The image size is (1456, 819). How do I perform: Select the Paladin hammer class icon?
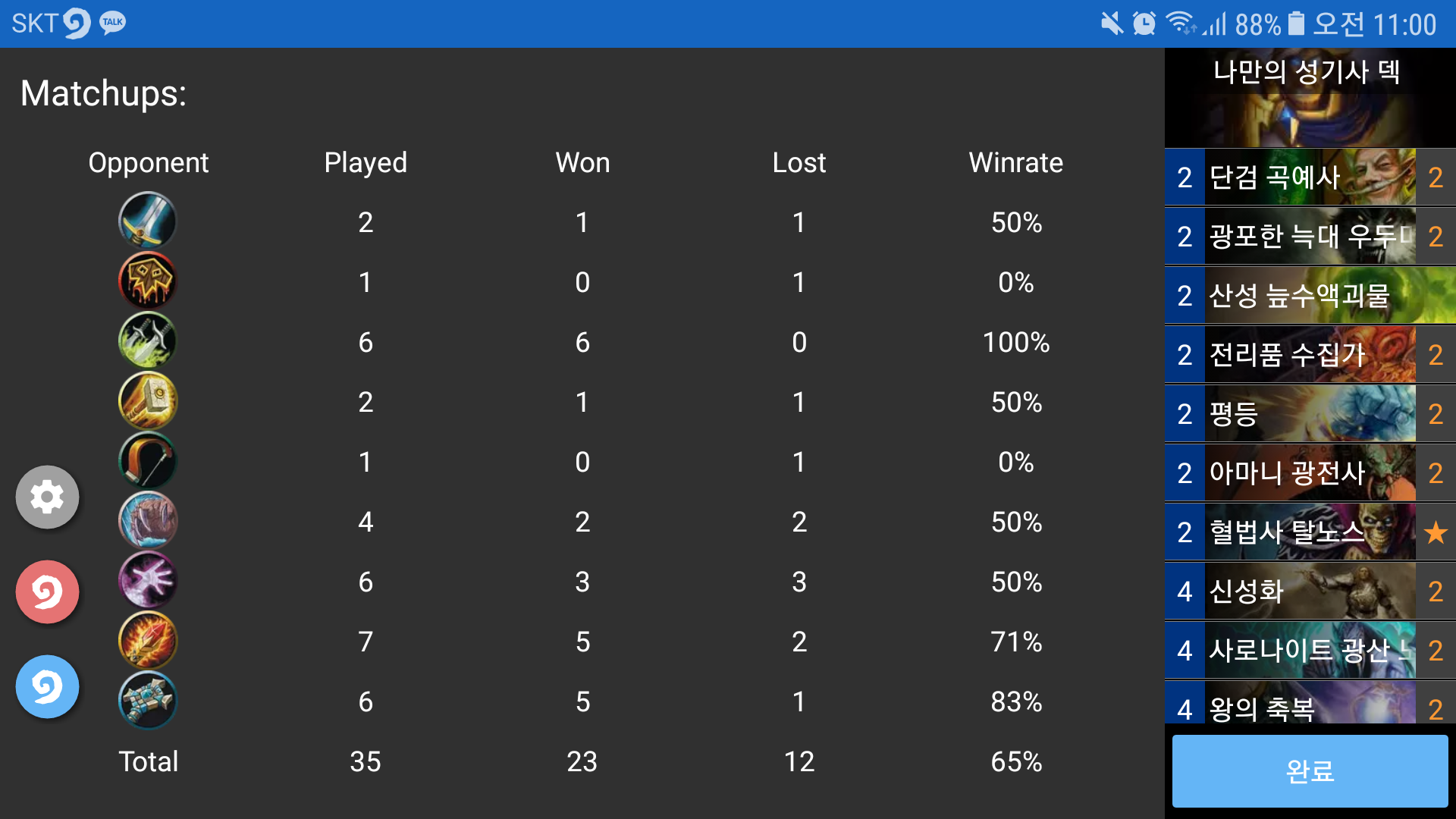point(148,400)
